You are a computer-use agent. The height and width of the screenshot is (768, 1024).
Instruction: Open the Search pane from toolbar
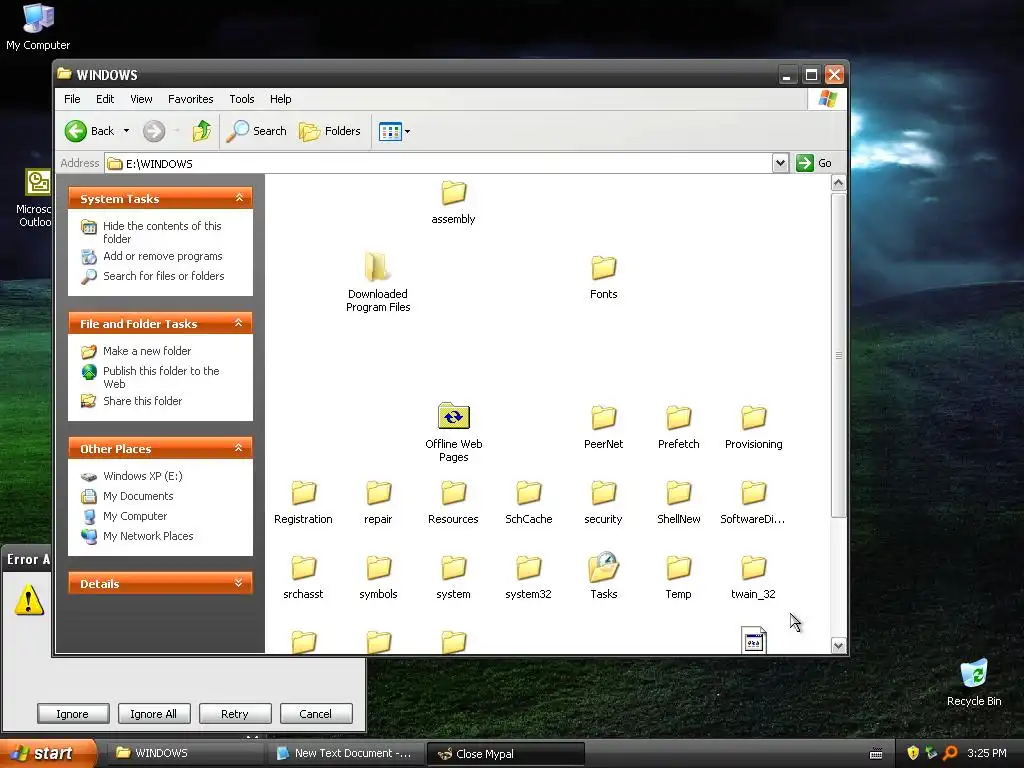coord(257,131)
